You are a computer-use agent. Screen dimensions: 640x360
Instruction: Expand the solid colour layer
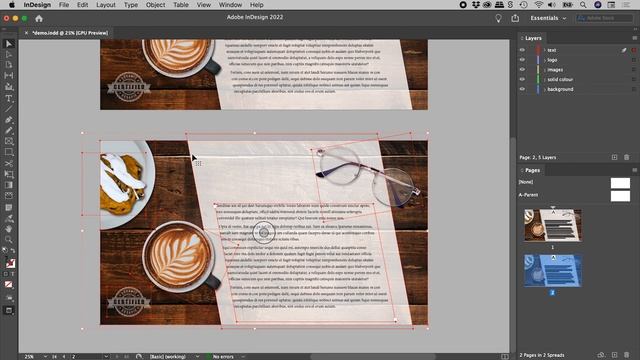(544, 80)
